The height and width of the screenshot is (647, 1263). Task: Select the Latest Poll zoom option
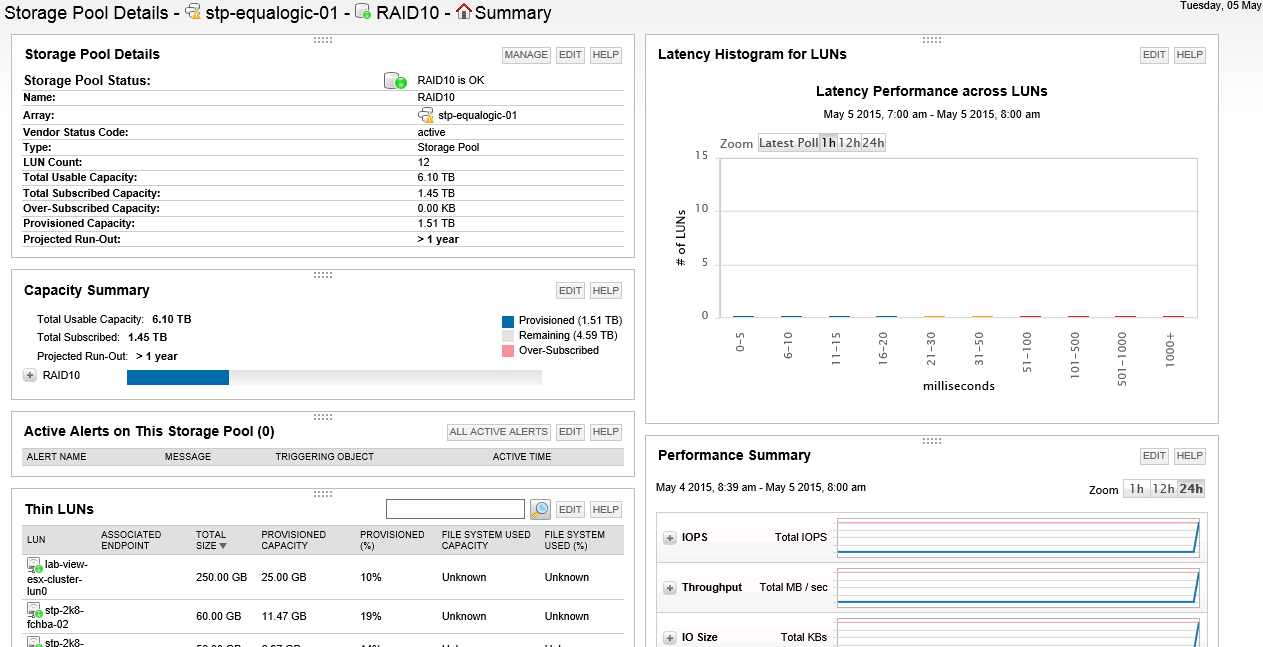[x=789, y=143]
